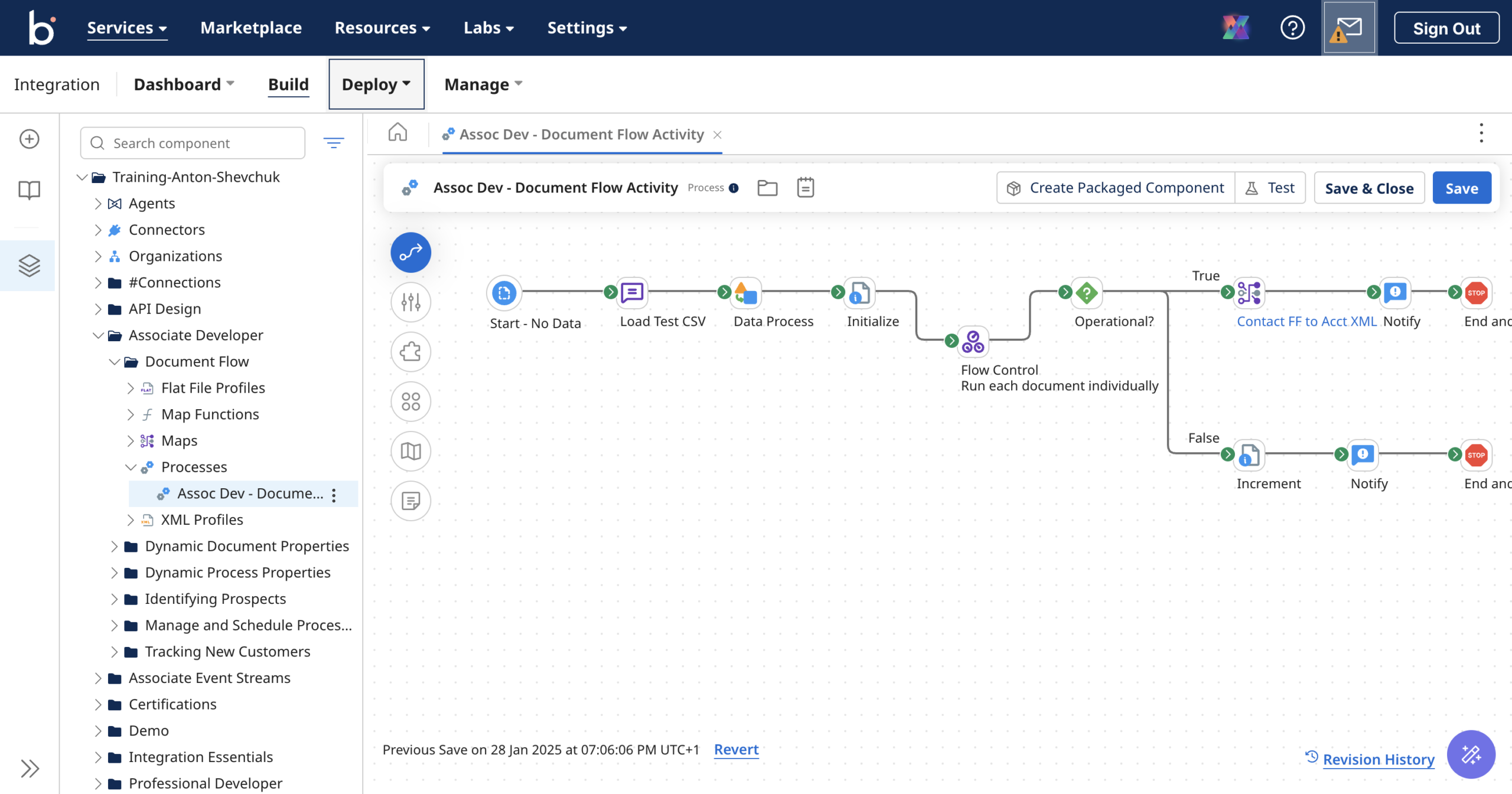
Task: Open the Deploy dropdown menu
Action: tap(376, 84)
